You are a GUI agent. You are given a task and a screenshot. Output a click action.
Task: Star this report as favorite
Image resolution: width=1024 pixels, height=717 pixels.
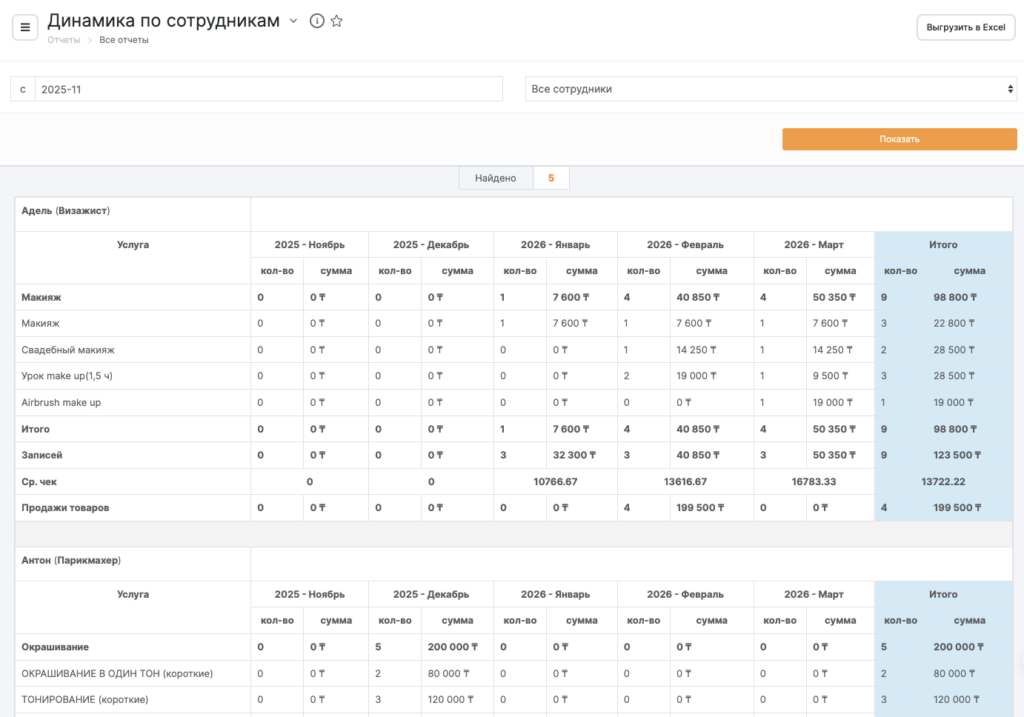(x=337, y=21)
